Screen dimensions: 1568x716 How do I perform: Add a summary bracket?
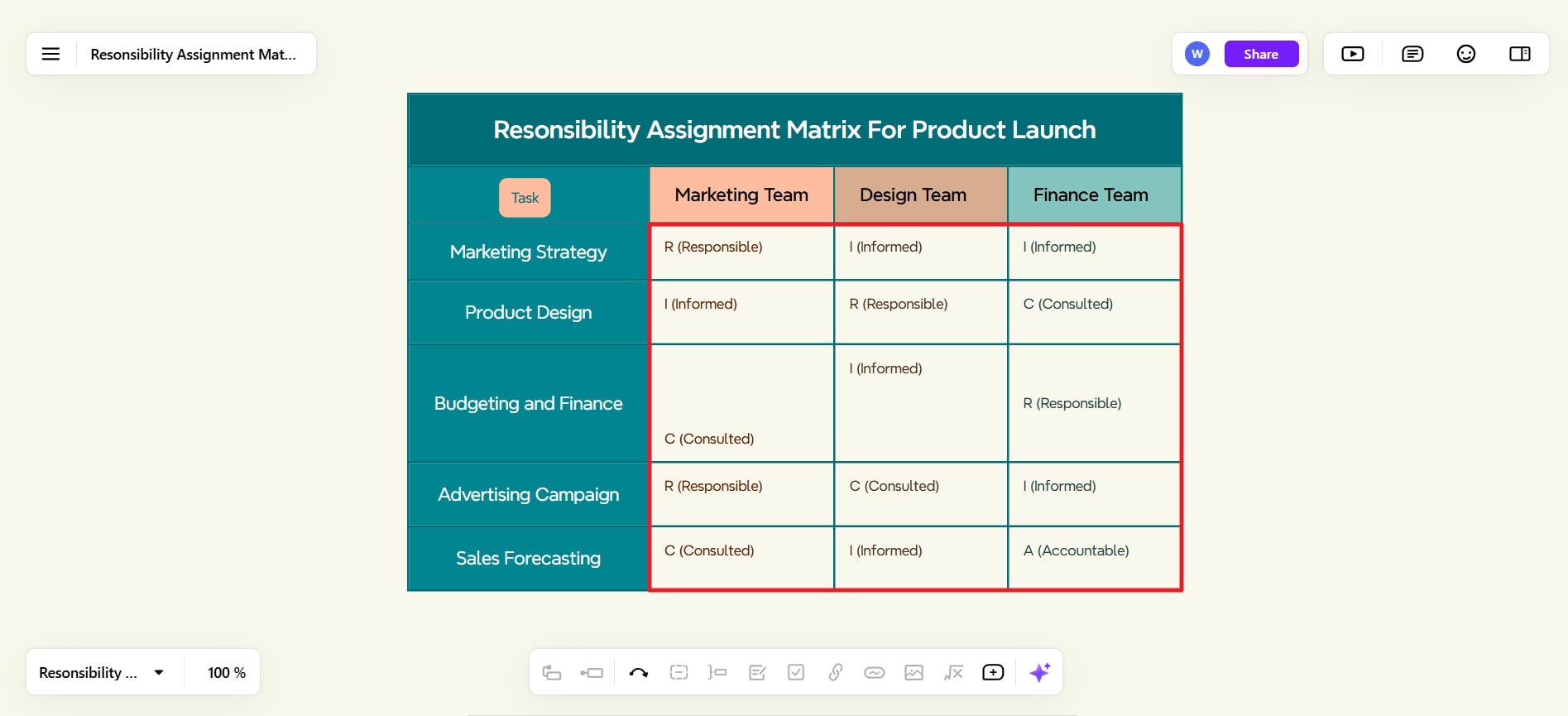tap(717, 672)
